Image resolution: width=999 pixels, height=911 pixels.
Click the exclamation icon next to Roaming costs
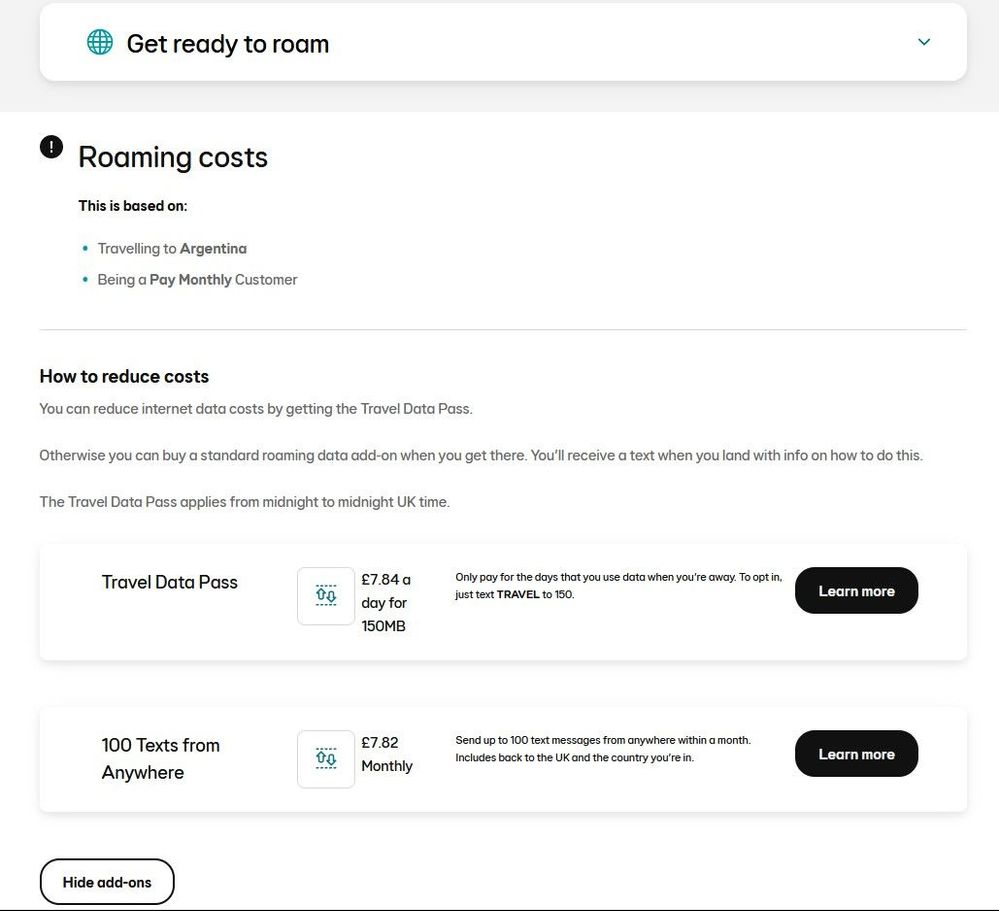[52, 147]
